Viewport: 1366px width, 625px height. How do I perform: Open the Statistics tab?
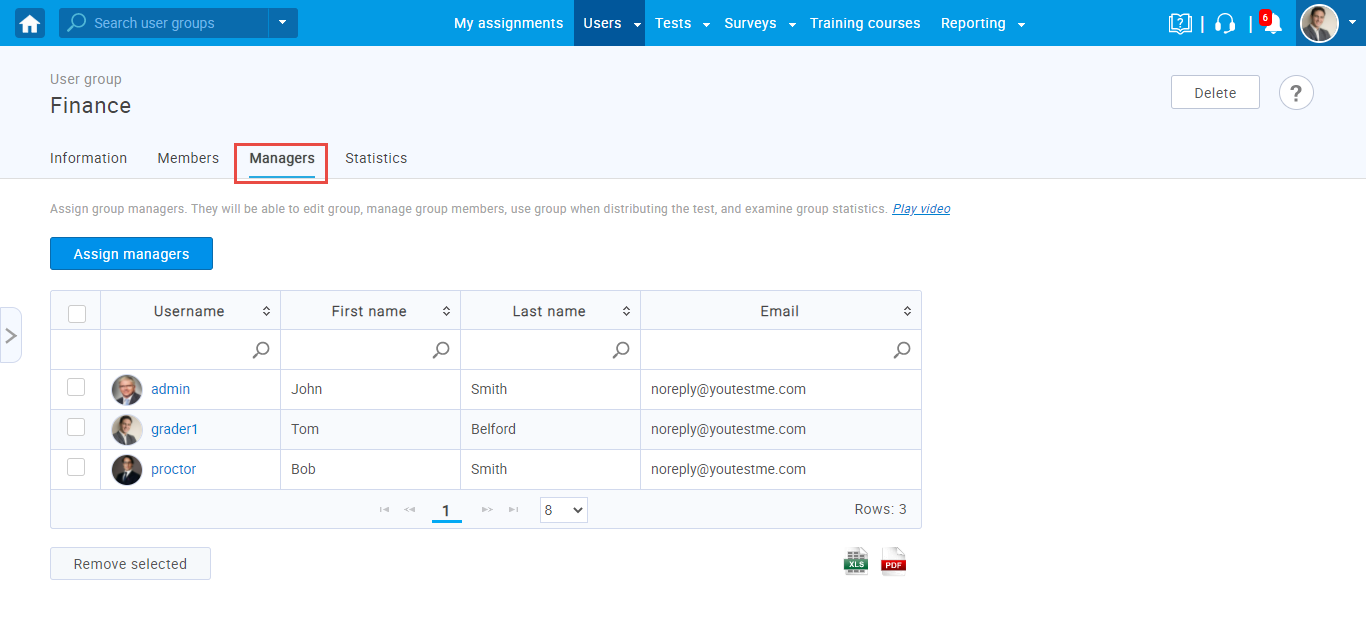point(376,158)
